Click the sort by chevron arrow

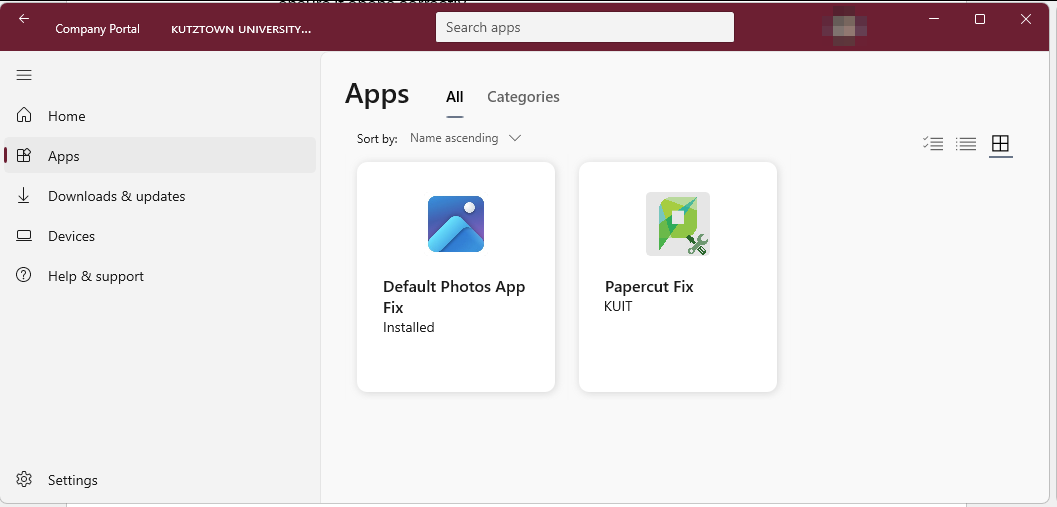pos(515,138)
